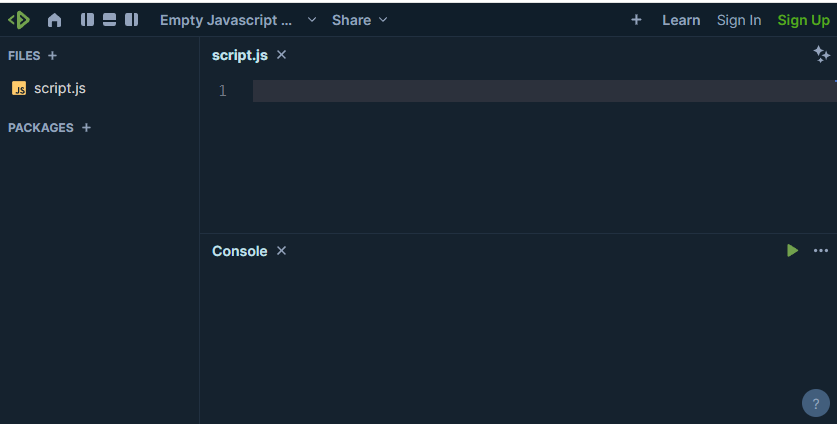The image size is (837, 424).
Task: Select the stacked horizontal layout icon
Action: [x=109, y=20]
